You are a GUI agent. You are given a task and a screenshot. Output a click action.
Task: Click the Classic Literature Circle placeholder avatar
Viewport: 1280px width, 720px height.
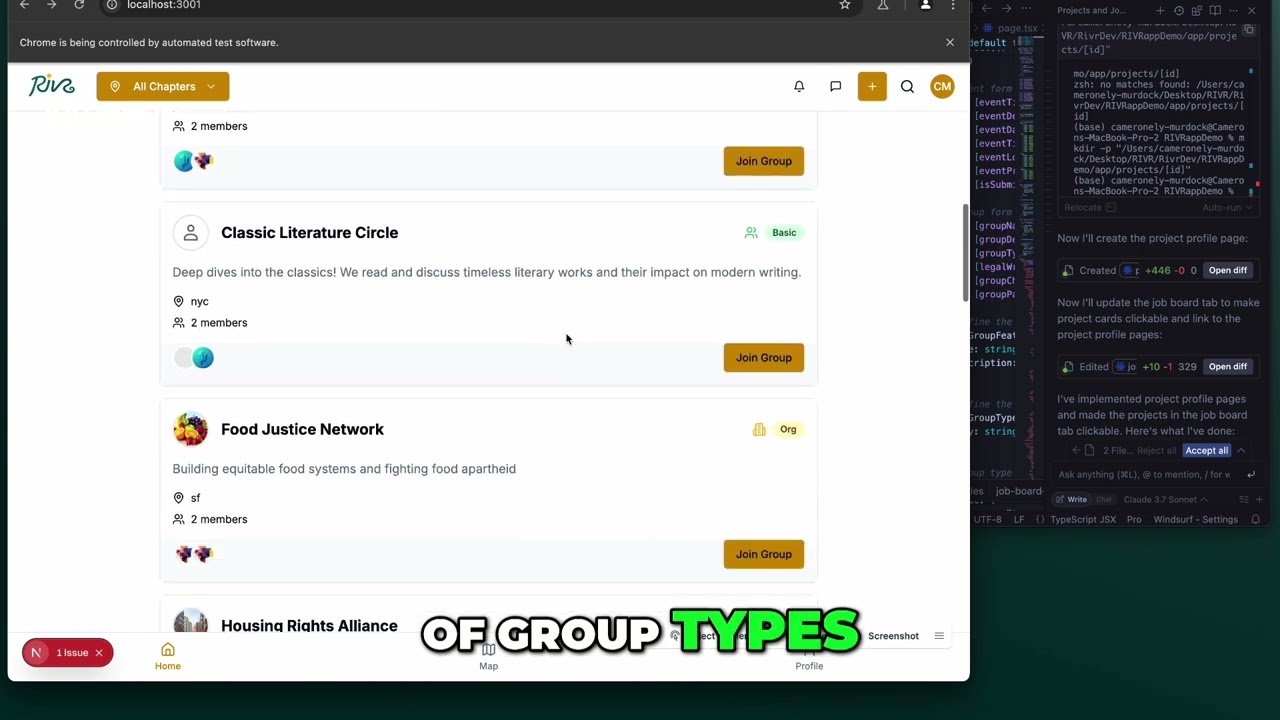[190, 232]
